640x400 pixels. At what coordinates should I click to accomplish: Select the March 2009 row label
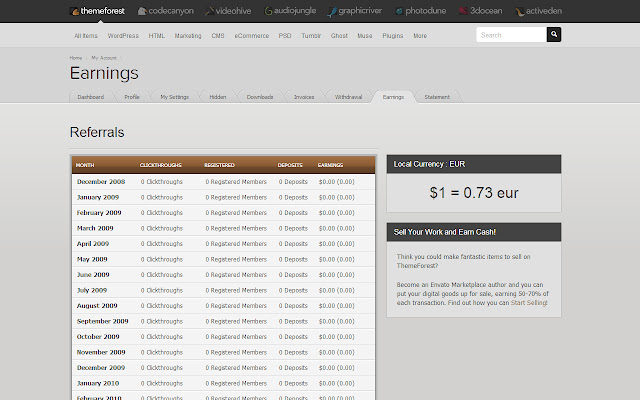click(95, 229)
